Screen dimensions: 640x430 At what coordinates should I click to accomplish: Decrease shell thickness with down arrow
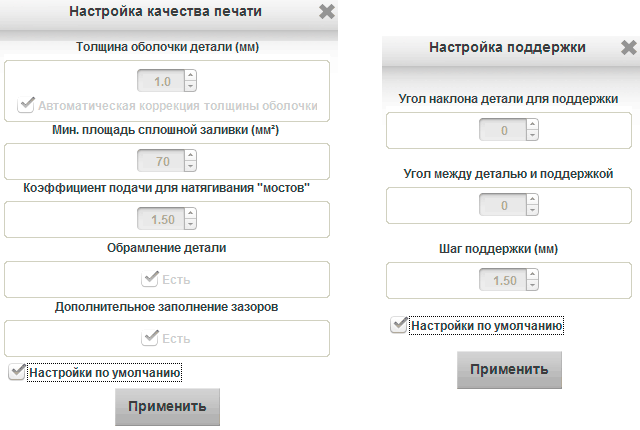point(190,87)
